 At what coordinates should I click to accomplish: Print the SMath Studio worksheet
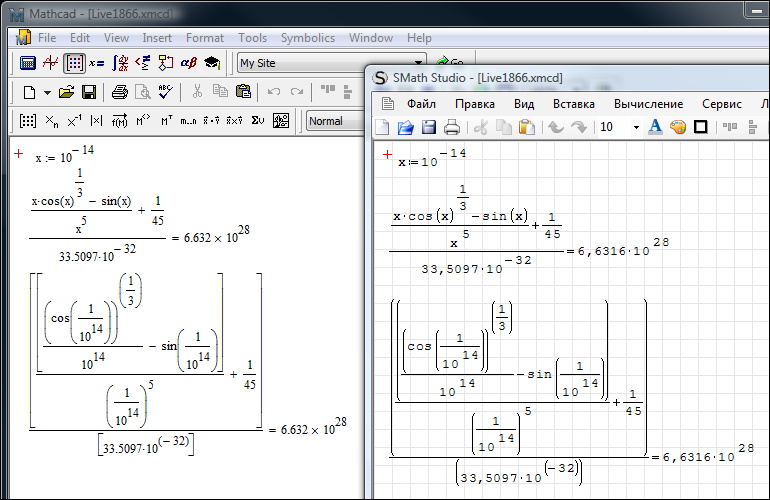pyautogui.click(x=451, y=127)
